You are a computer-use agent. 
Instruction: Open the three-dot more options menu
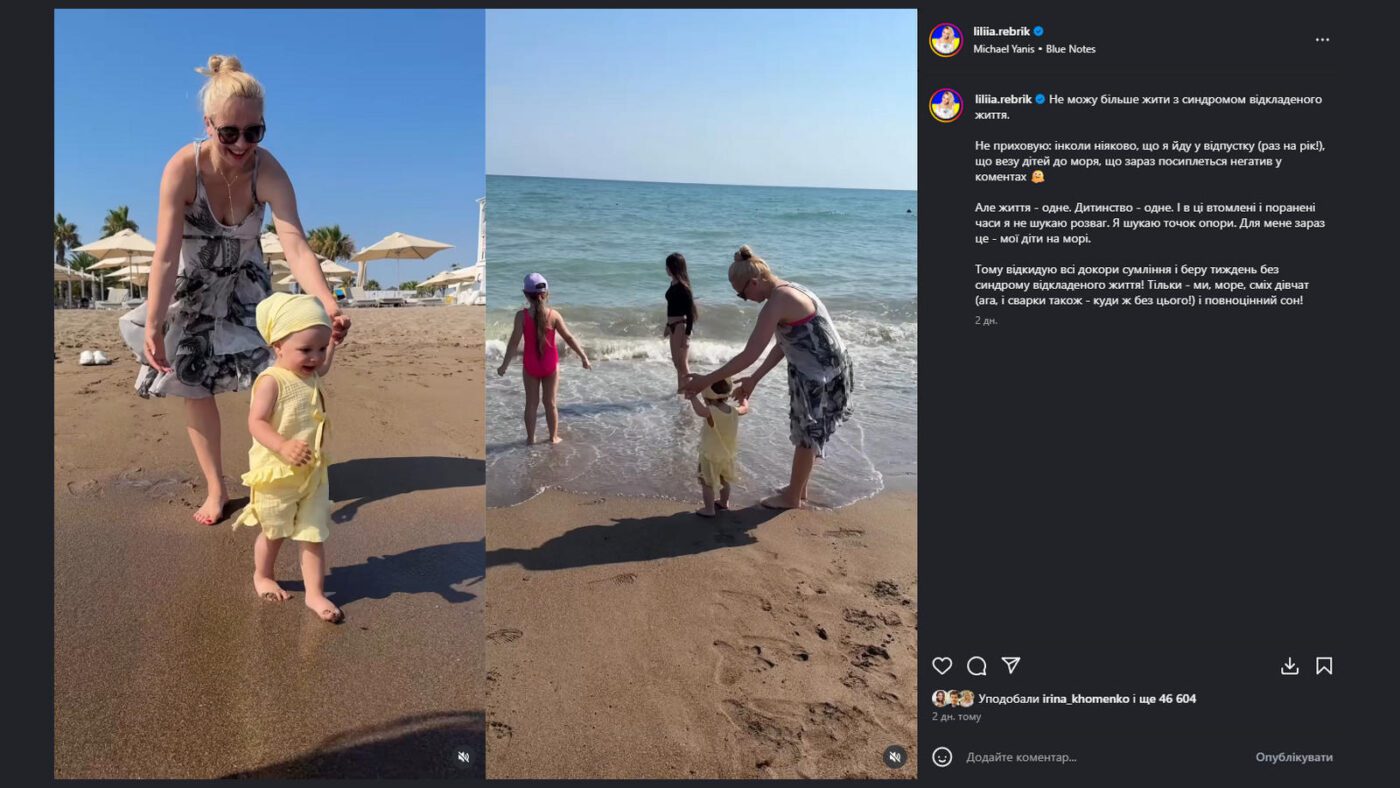1322,40
